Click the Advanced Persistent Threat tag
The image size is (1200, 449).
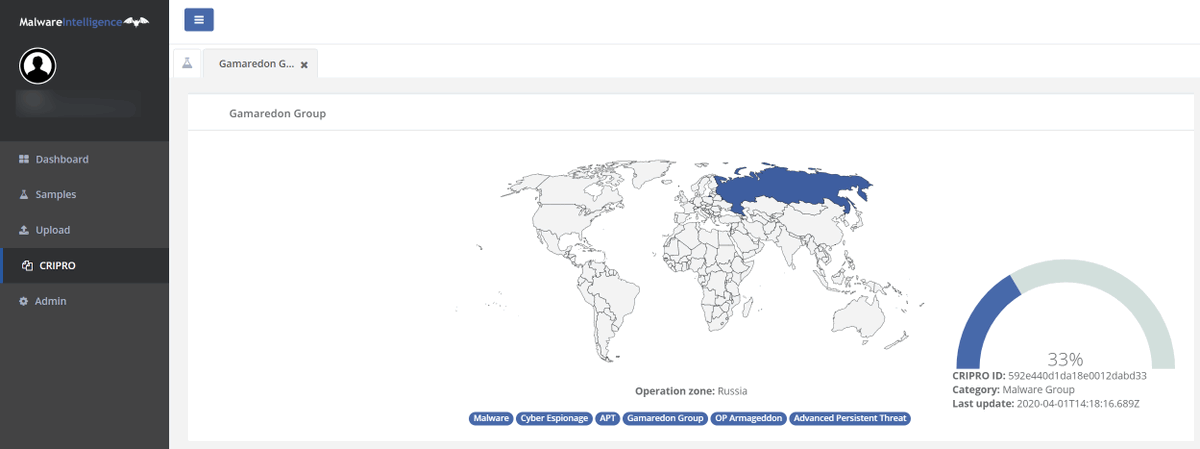pyautogui.click(x=850, y=418)
